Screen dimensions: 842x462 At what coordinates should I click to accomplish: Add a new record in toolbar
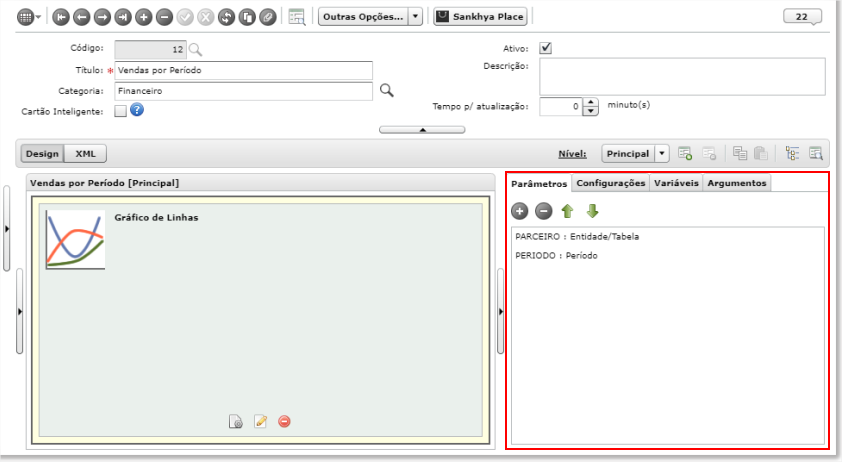tap(143, 17)
